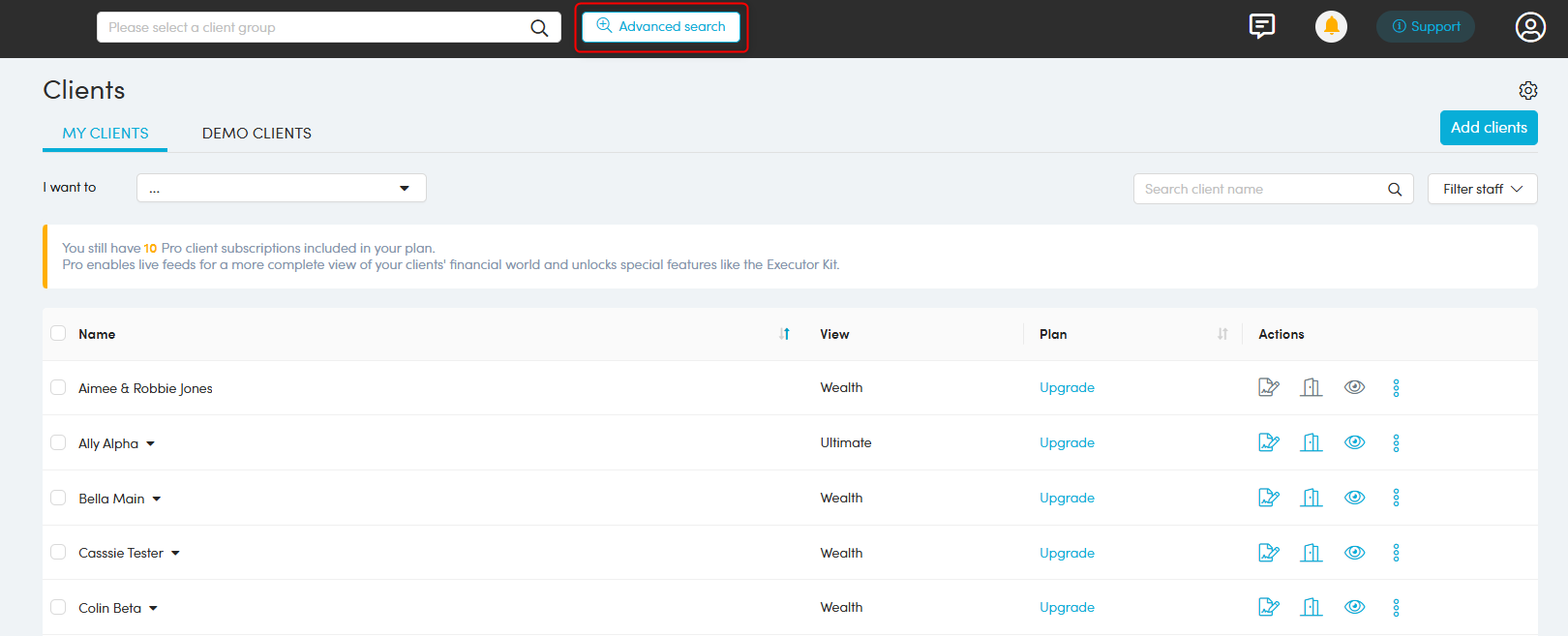Sort clients by Name column
Image resolution: width=1568 pixels, height=636 pixels.
[x=784, y=334]
